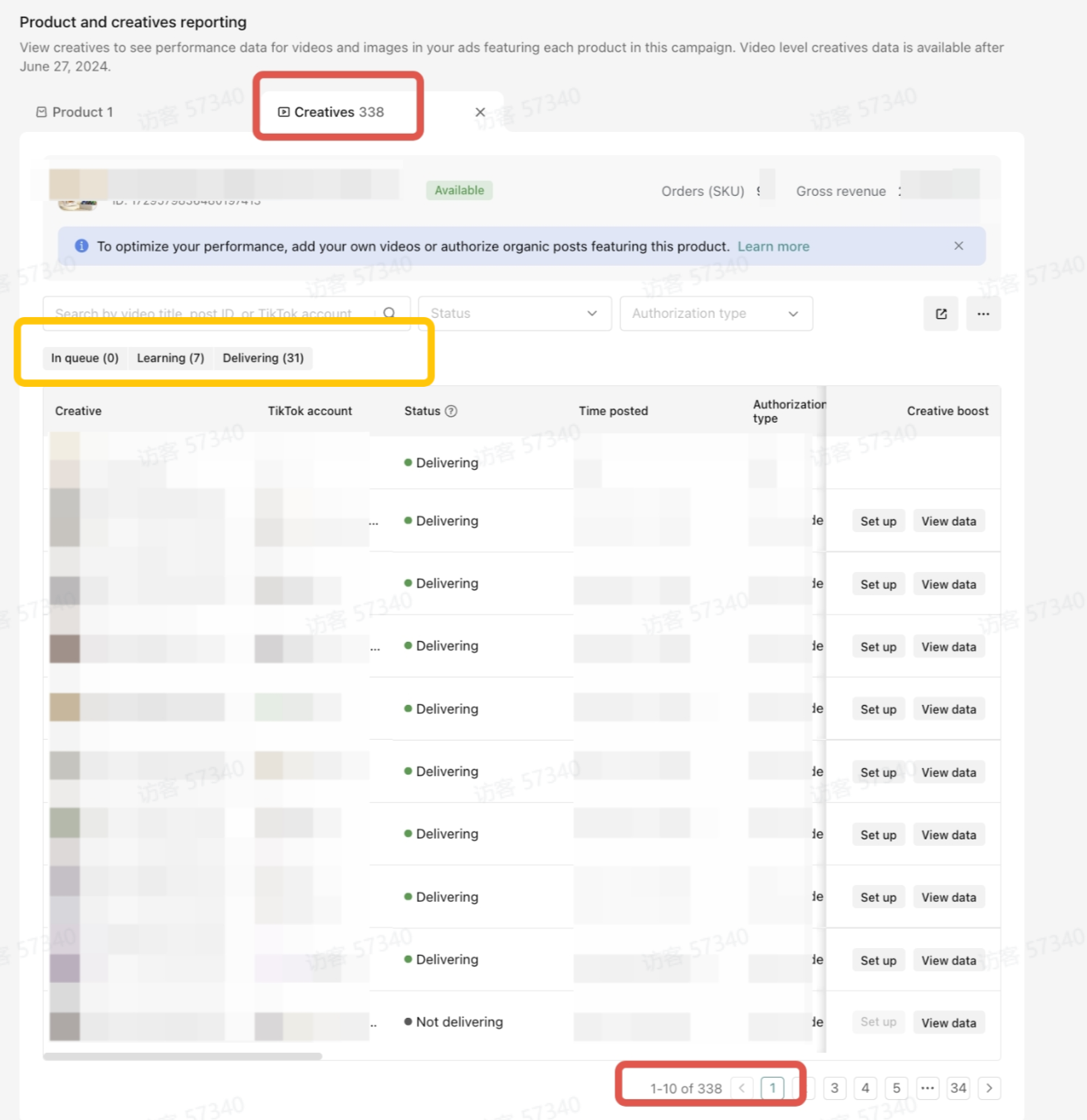The height and width of the screenshot is (1120, 1087).
Task: Open the Learn more link in the banner
Action: pos(773,247)
